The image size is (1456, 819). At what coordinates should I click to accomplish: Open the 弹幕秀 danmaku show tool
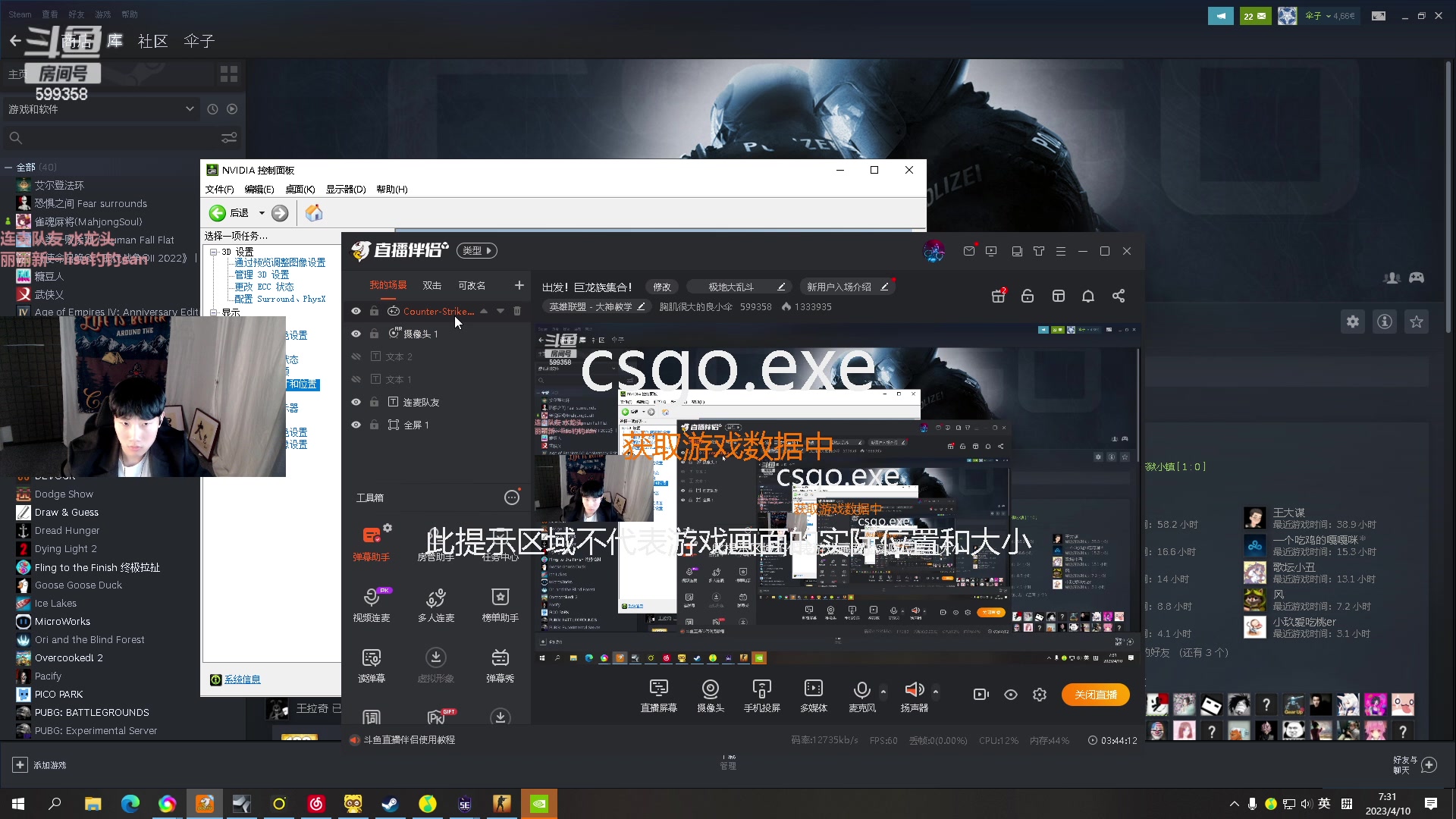(x=500, y=665)
